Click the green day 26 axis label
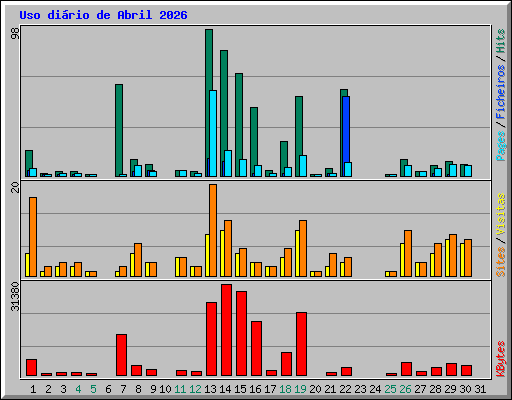 (x=405, y=389)
